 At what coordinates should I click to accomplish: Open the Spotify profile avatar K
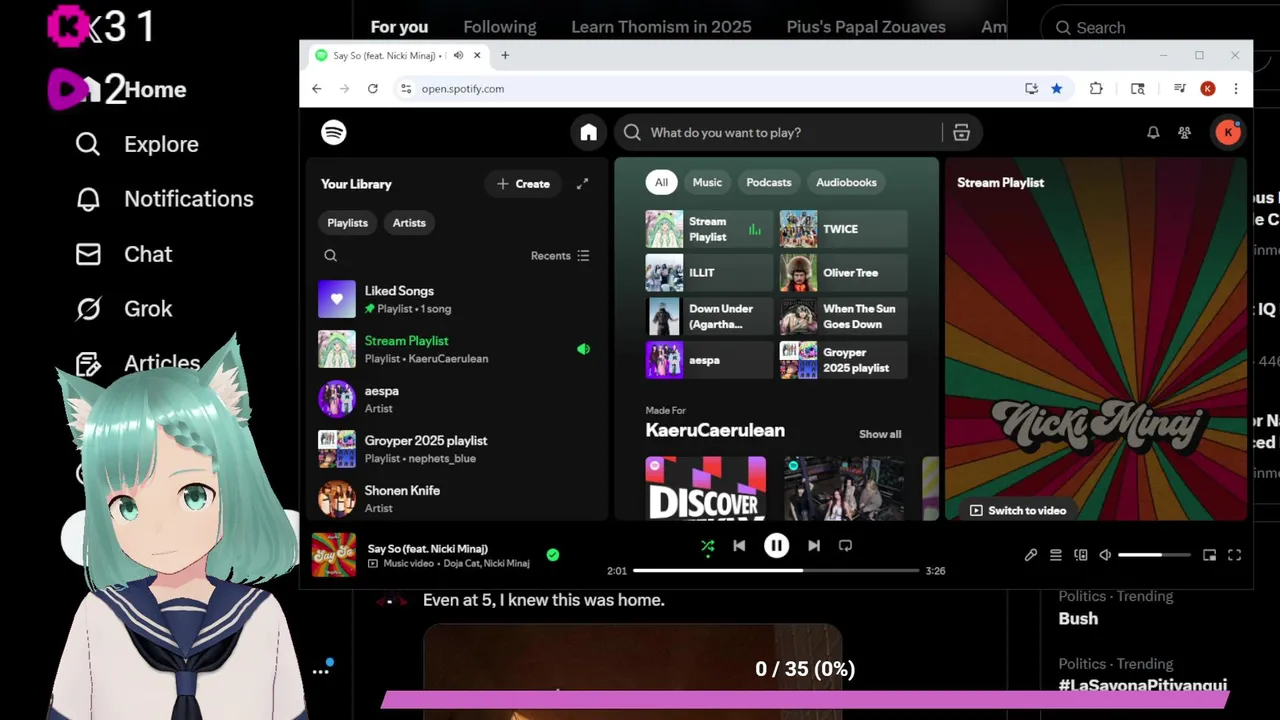pyautogui.click(x=1228, y=132)
